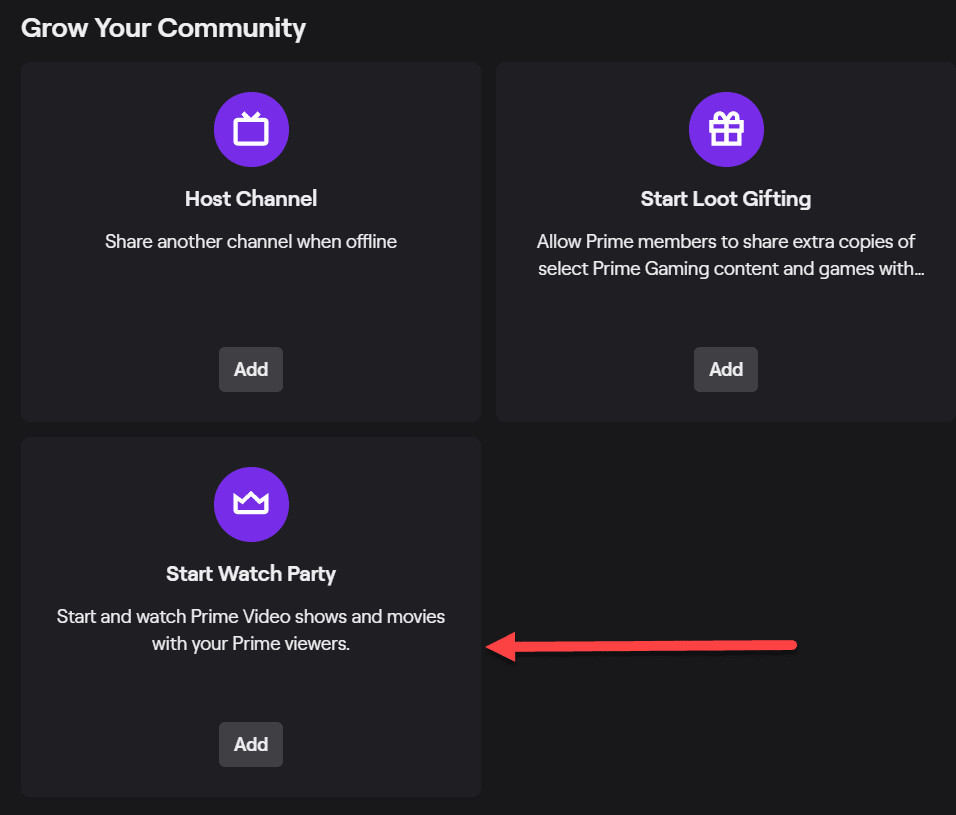Open the Start Watch Party title
The width and height of the screenshot is (956, 815).
coord(251,573)
